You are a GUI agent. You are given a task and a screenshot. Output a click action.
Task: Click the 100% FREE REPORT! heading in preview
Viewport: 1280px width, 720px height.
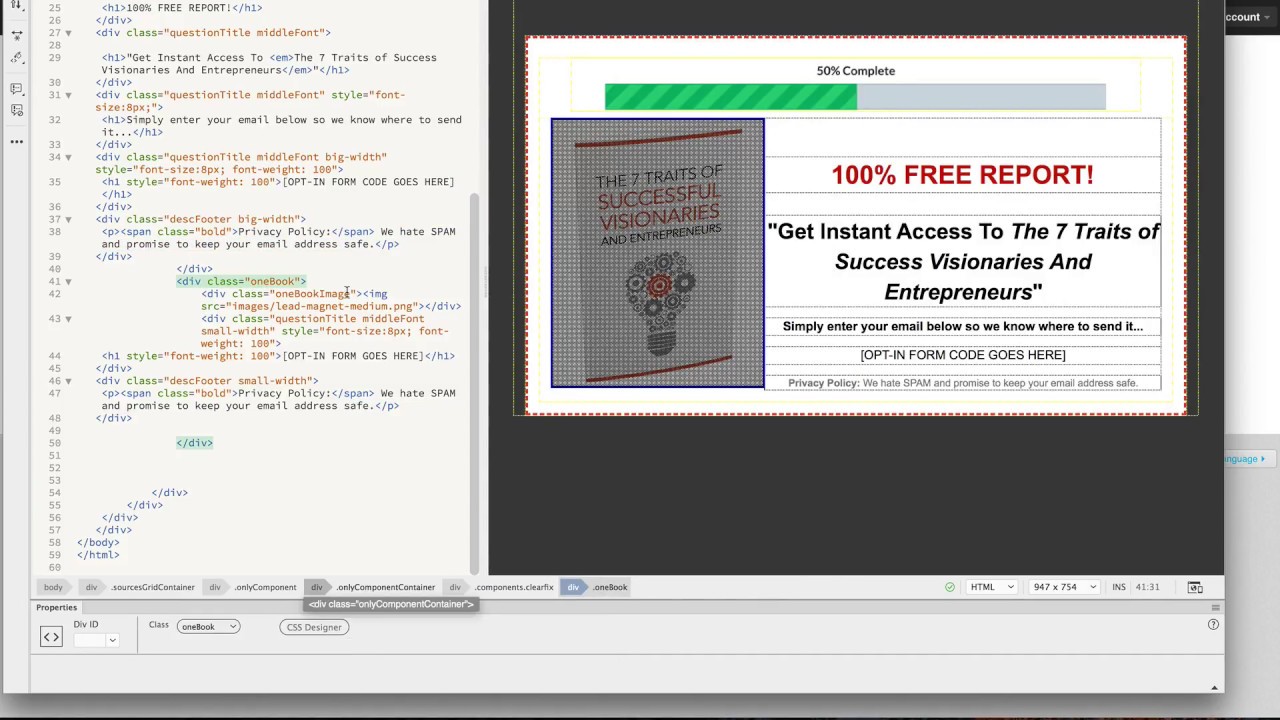(962, 175)
